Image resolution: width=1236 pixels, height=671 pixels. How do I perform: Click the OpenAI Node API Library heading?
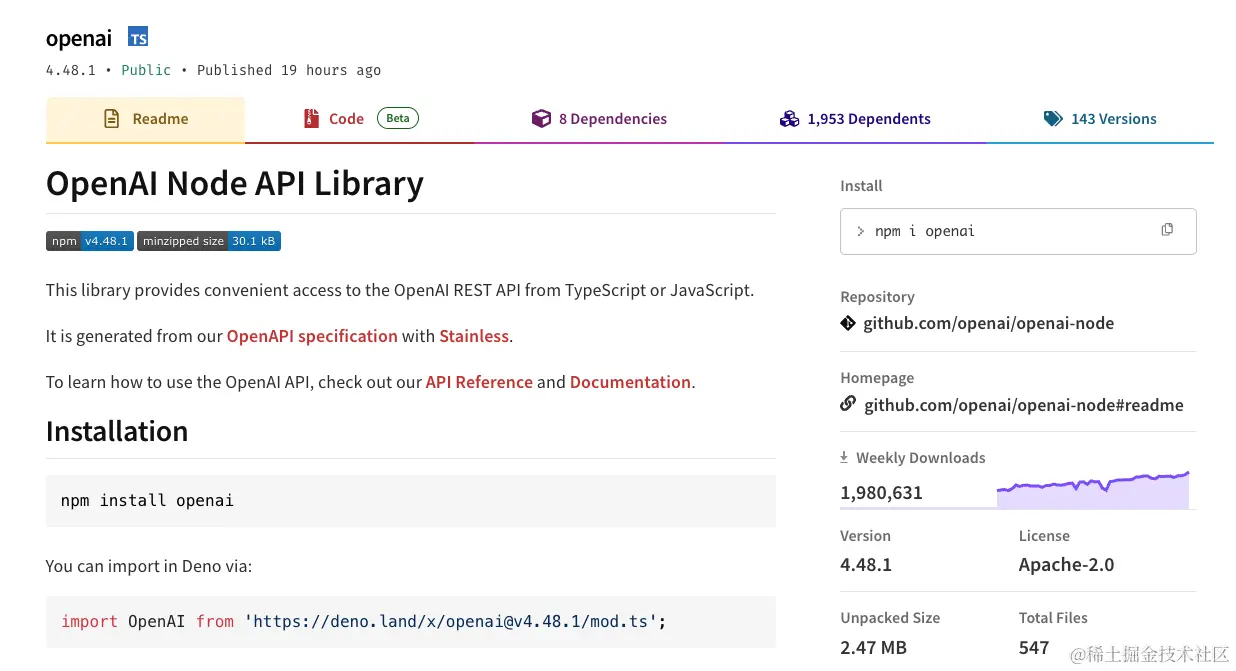click(235, 184)
